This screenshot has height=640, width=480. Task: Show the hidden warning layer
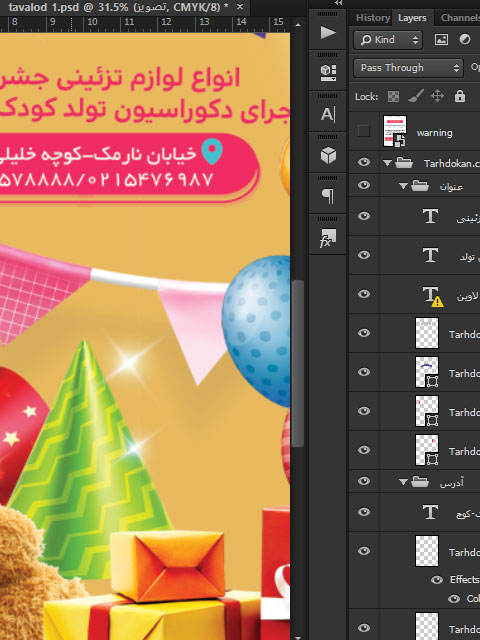[x=363, y=131]
